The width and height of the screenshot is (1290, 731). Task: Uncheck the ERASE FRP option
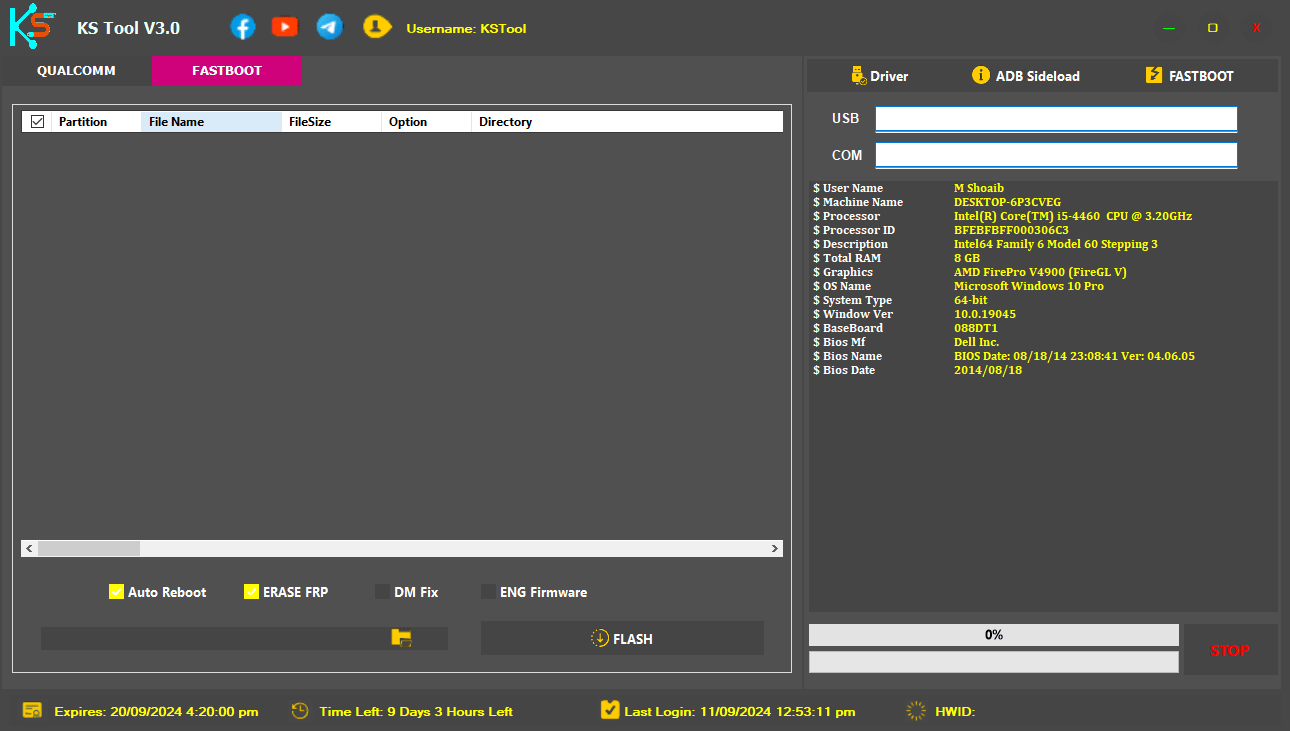click(251, 592)
